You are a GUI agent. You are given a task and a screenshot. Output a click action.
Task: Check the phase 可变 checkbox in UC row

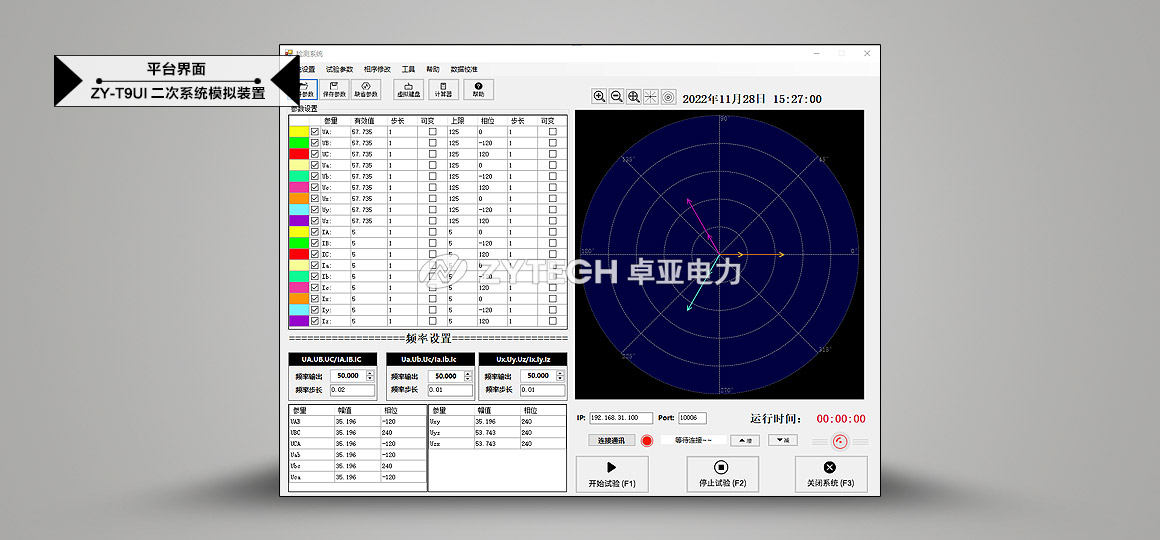pyautogui.click(x=553, y=154)
